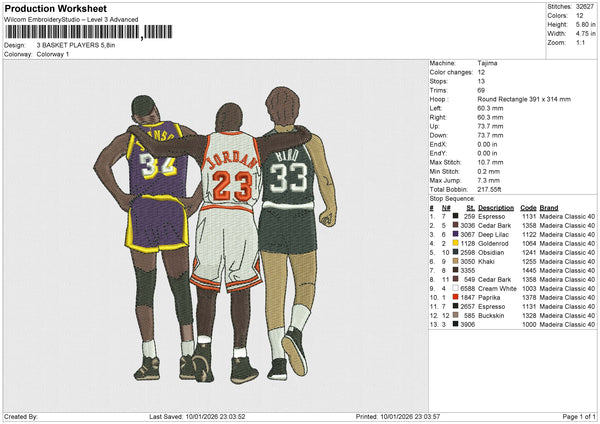Click the Khaki color swatch
This screenshot has width=600, height=424.
click(x=455, y=261)
